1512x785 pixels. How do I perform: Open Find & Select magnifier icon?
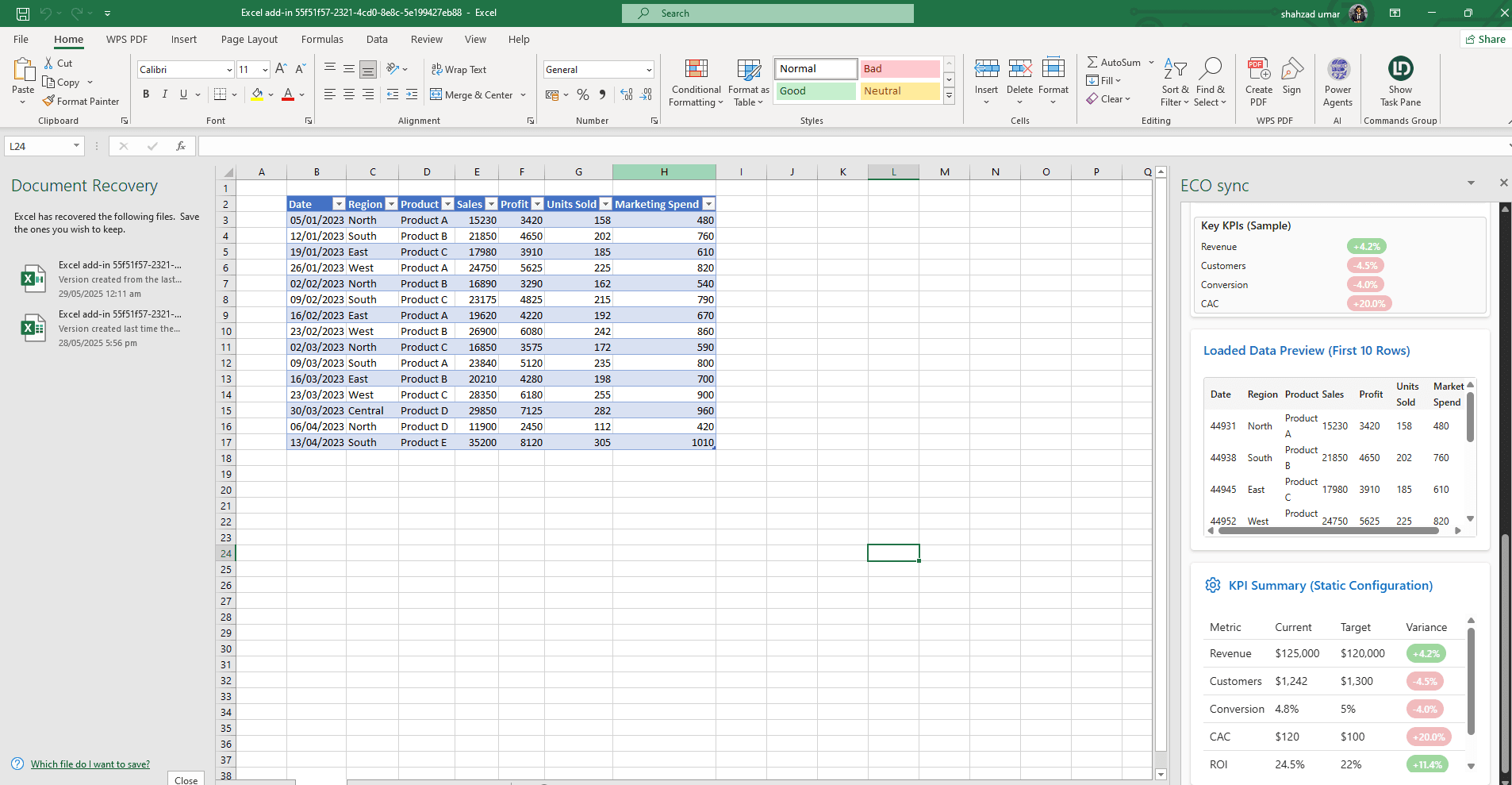(x=1211, y=69)
